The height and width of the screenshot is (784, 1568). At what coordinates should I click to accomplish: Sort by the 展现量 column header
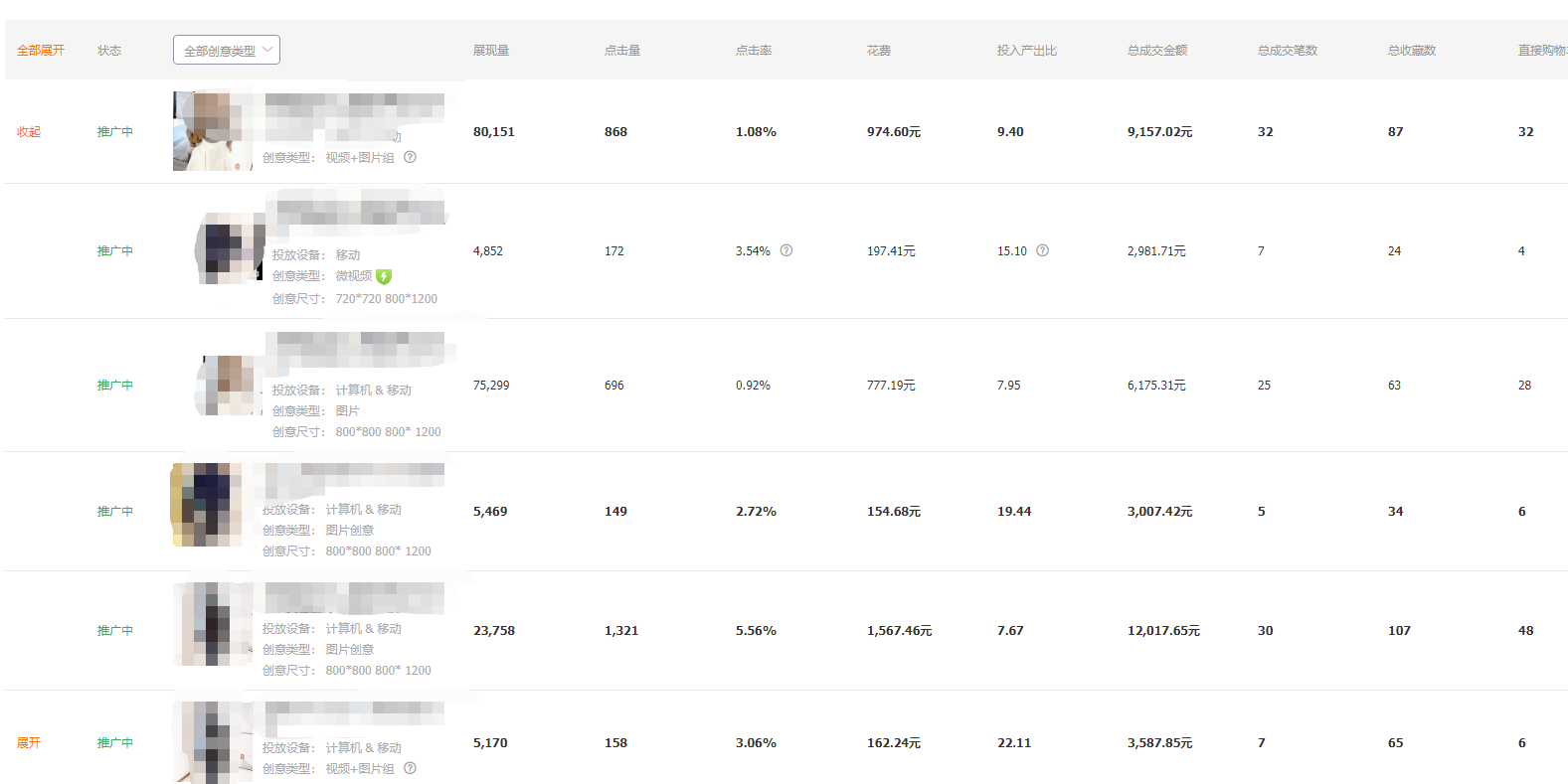click(491, 50)
